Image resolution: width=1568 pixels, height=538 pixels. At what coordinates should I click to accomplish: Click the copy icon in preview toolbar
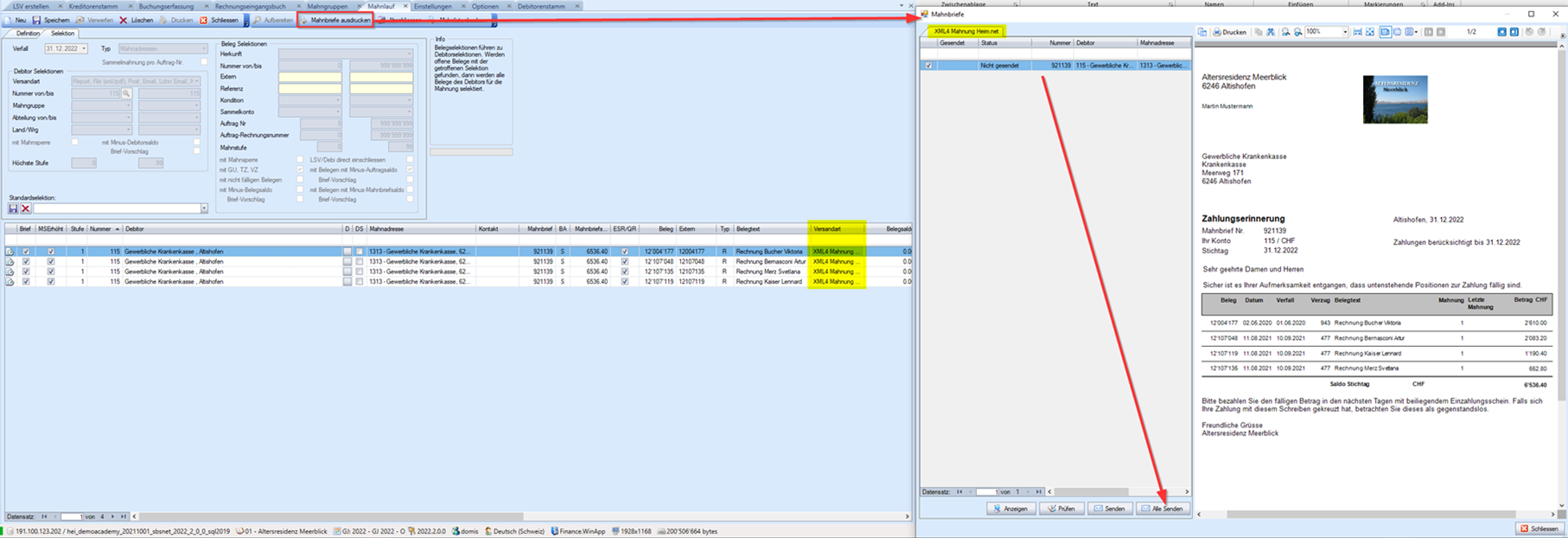pos(1259,32)
